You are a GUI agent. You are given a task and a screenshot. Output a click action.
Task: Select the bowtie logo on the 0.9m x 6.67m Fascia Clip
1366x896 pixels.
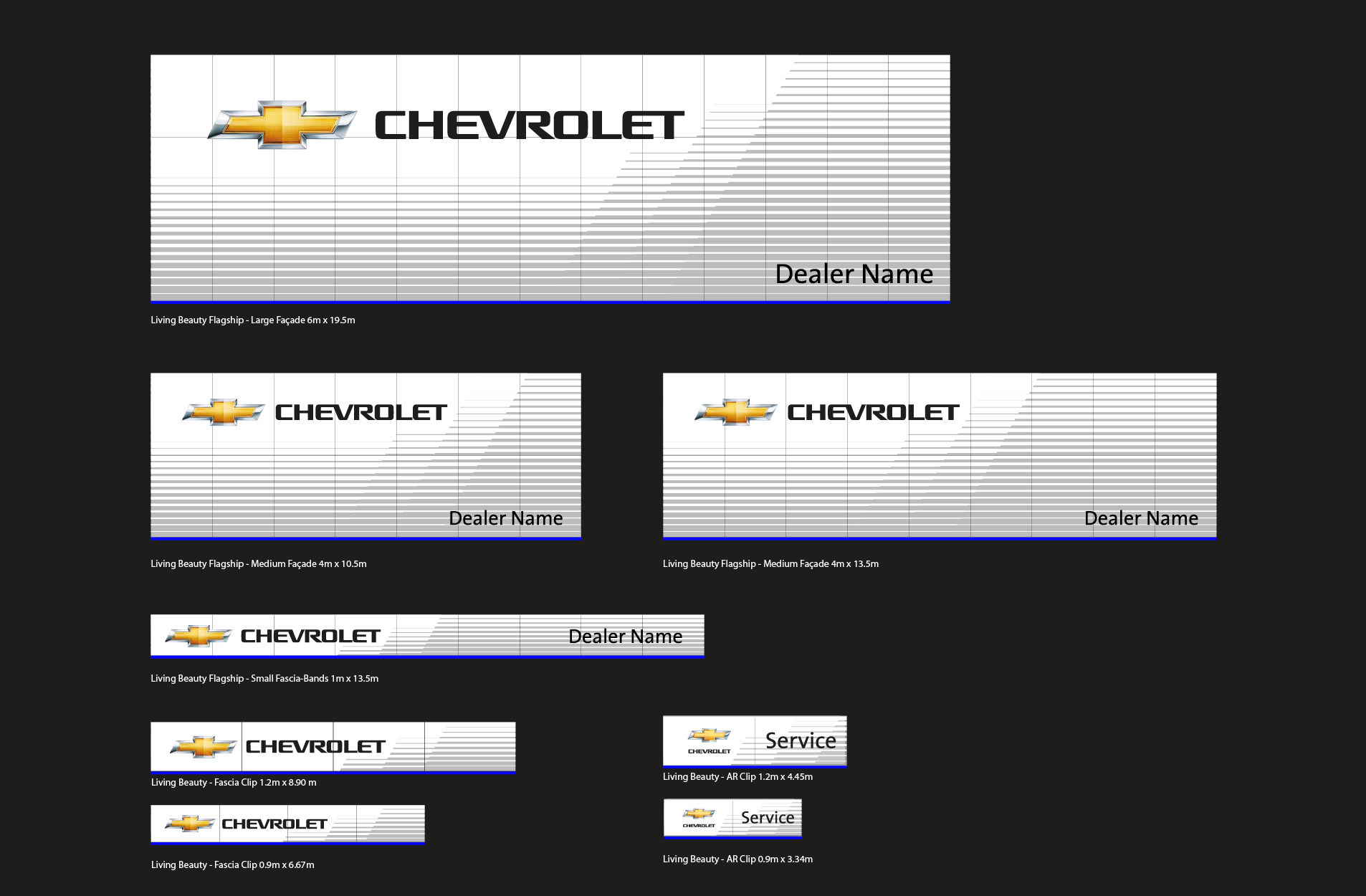tap(190, 824)
